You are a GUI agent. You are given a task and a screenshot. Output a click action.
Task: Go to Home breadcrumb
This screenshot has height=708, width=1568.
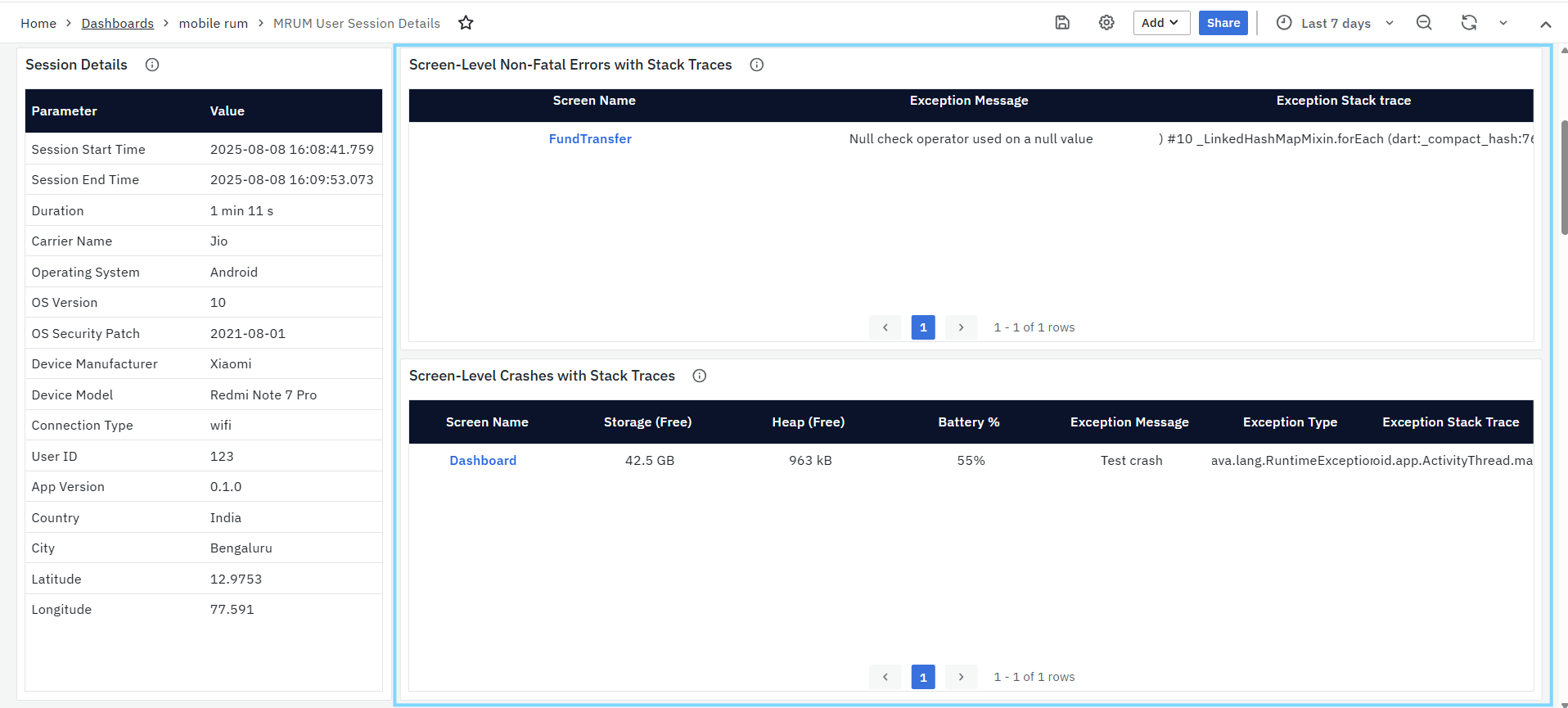(x=38, y=23)
